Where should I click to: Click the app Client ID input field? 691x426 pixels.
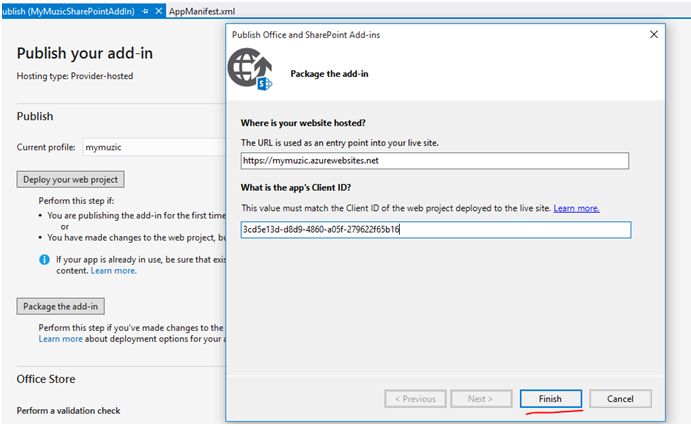click(x=435, y=229)
